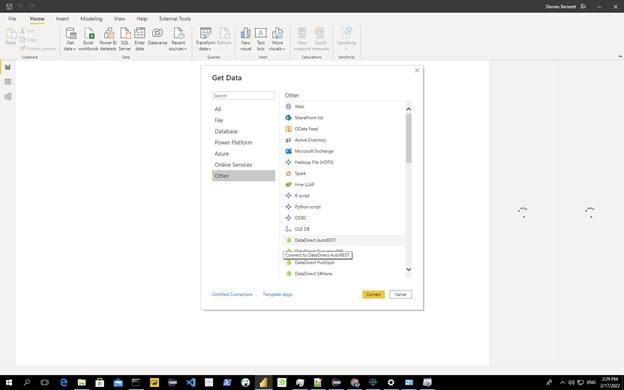Open the File menu
The width and height of the screenshot is (624, 390).
click(12, 19)
